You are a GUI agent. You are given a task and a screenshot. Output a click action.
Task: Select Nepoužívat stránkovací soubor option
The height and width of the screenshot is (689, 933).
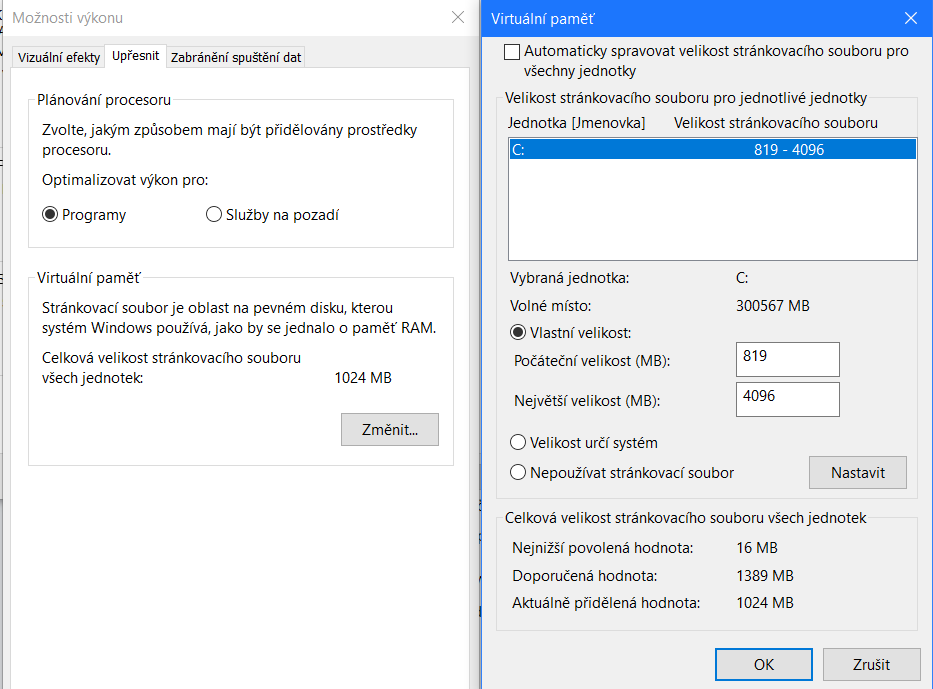pyautogui.click(x=518, y=472)
